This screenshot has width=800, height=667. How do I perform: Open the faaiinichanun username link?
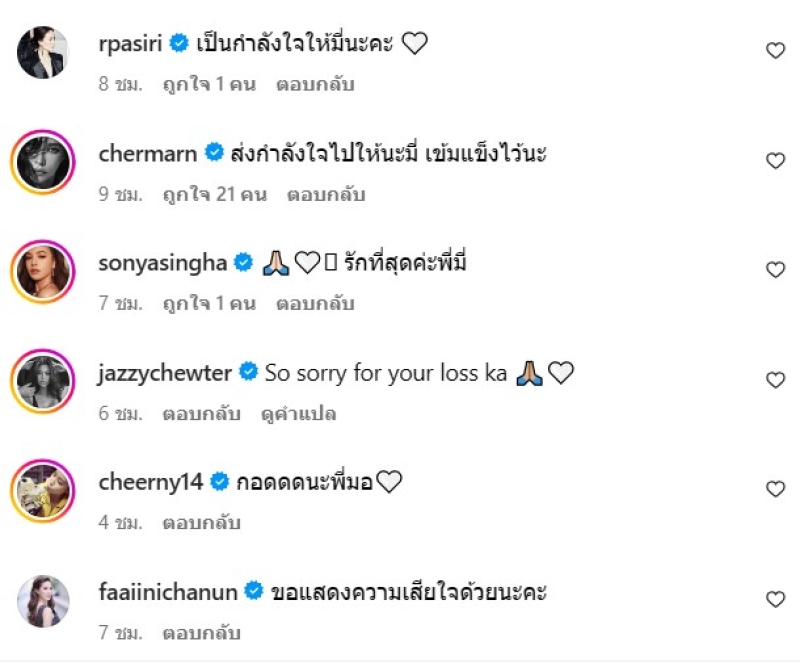(x=168, y=592)
